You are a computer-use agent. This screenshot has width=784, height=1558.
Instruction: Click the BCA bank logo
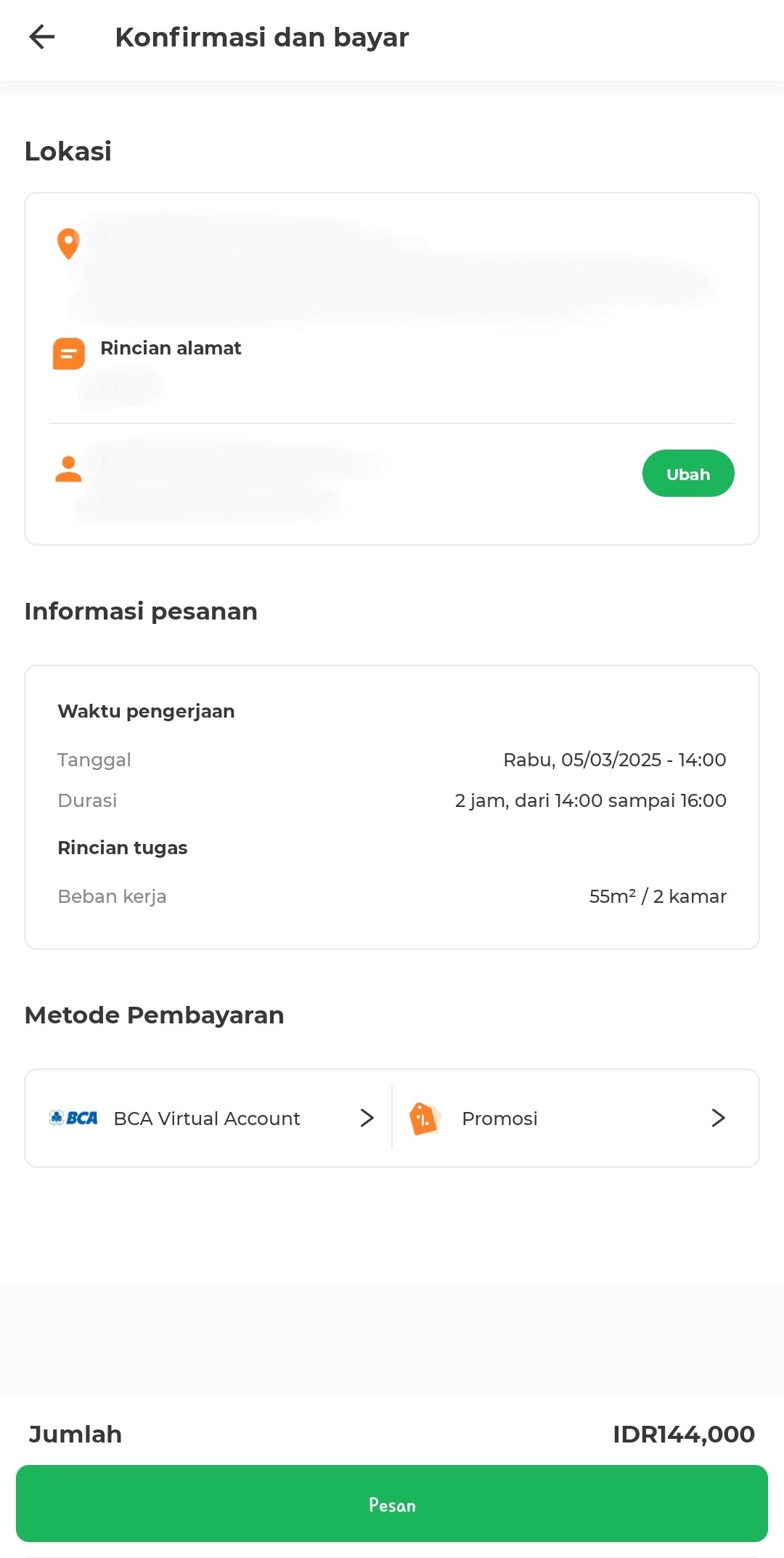(x=73, y=1118)
